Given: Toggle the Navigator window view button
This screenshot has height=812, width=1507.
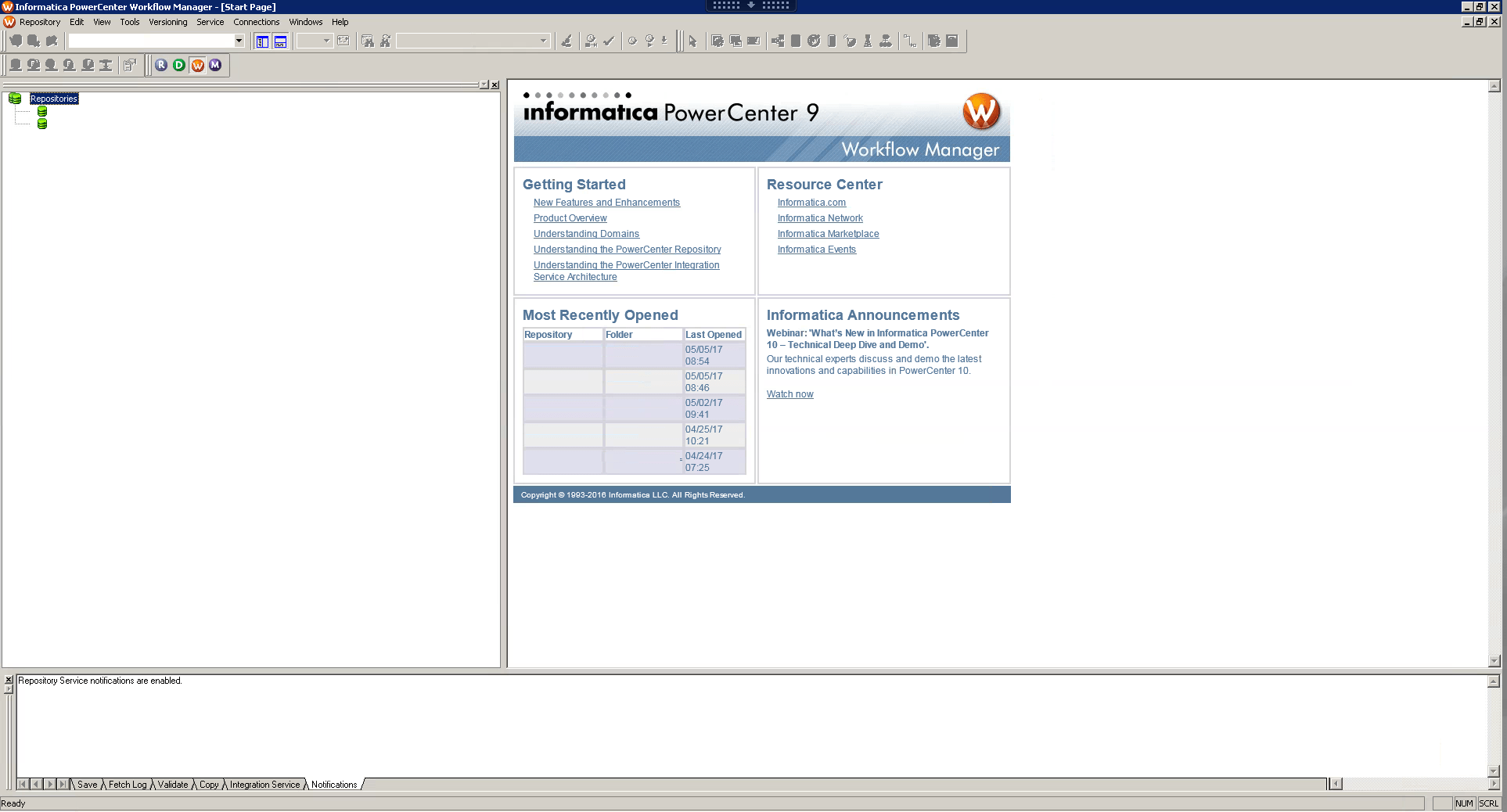Looking at the screenshot, I should click(x=262, y=41).
